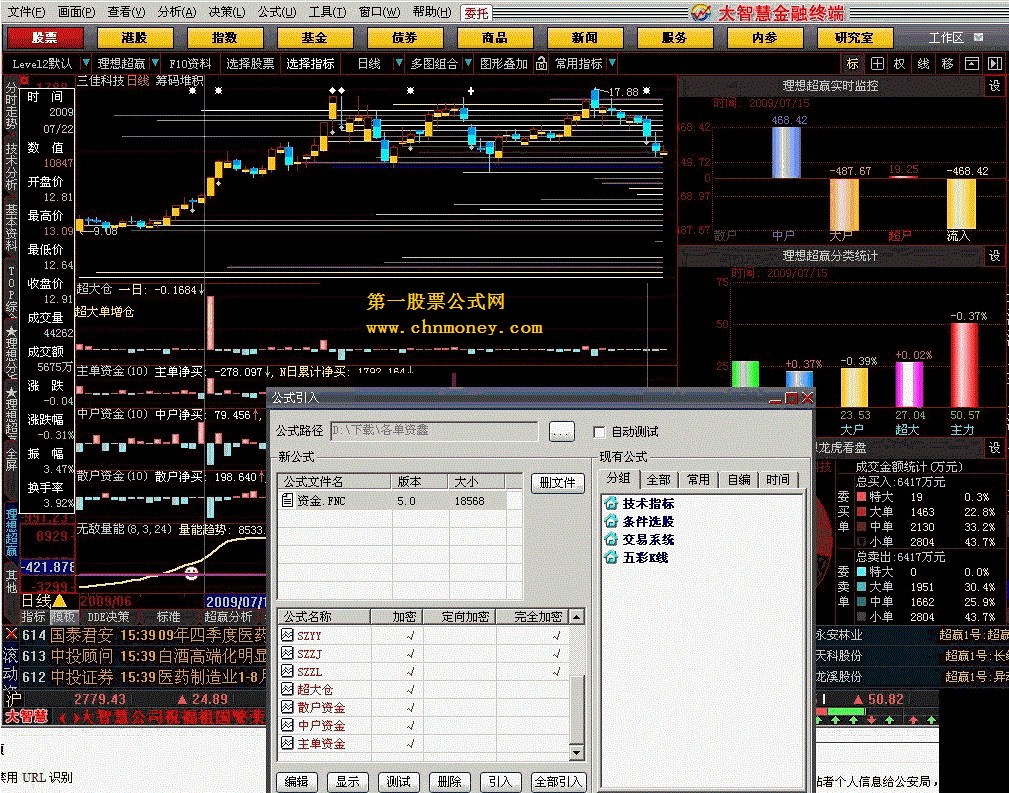This screenshot has height=793, width=1009.
Task: Click the collapse-panel icon next to 移
Action: (x=972, y=64)
